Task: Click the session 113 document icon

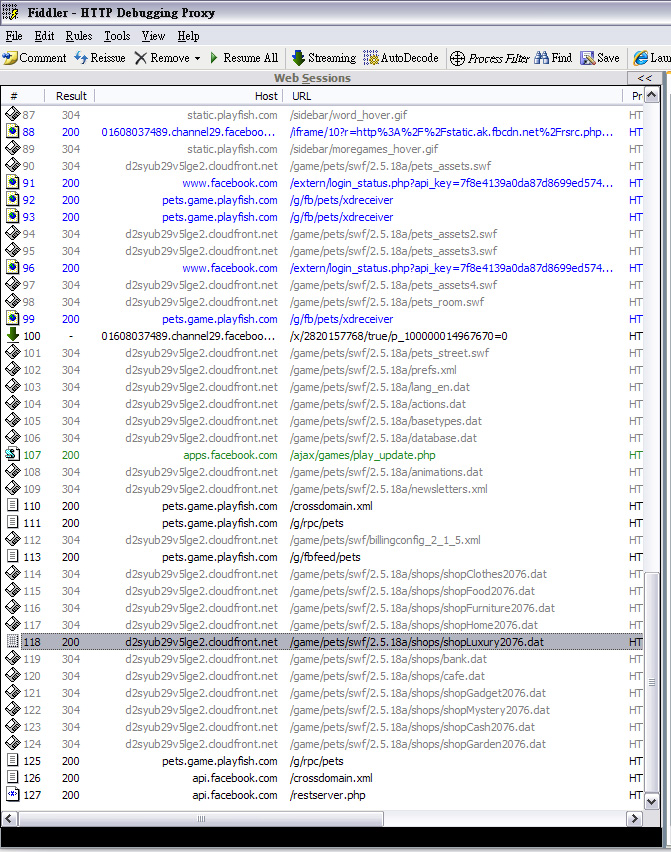Action: [x=12, y=556]
